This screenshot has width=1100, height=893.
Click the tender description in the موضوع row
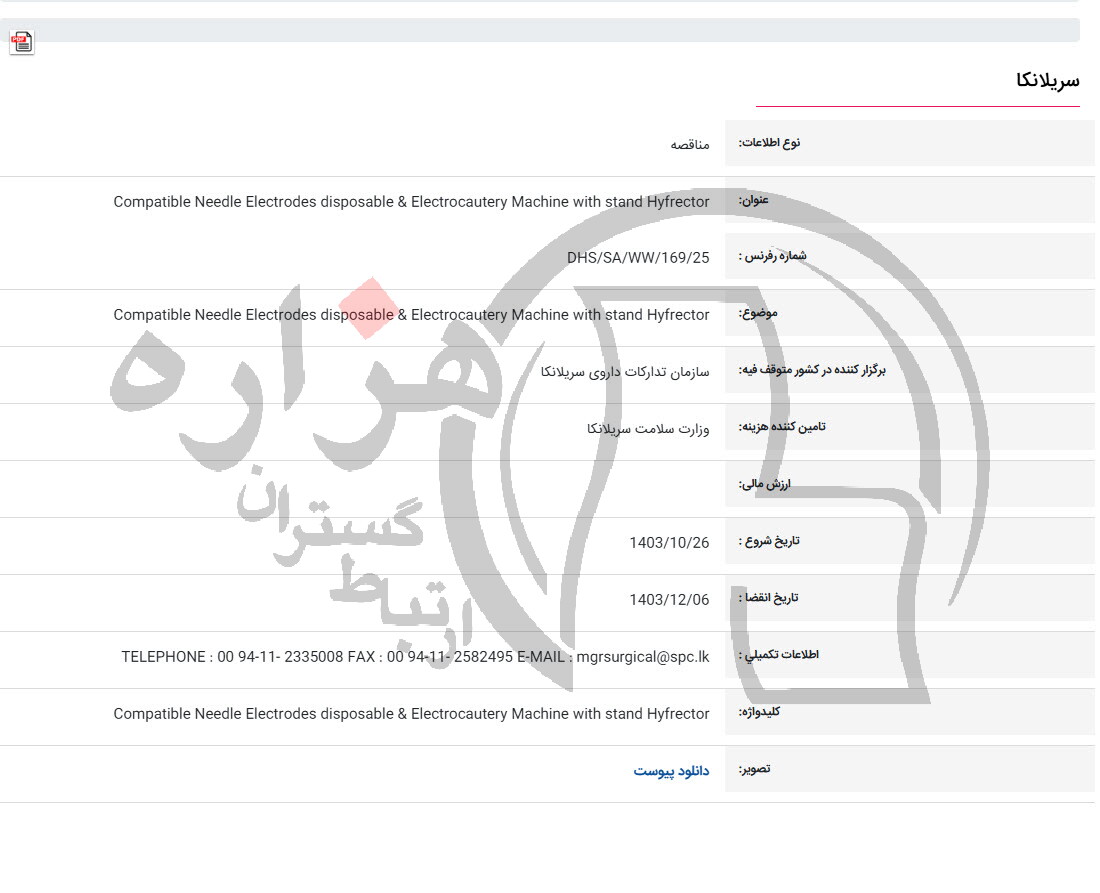(411, 315)
